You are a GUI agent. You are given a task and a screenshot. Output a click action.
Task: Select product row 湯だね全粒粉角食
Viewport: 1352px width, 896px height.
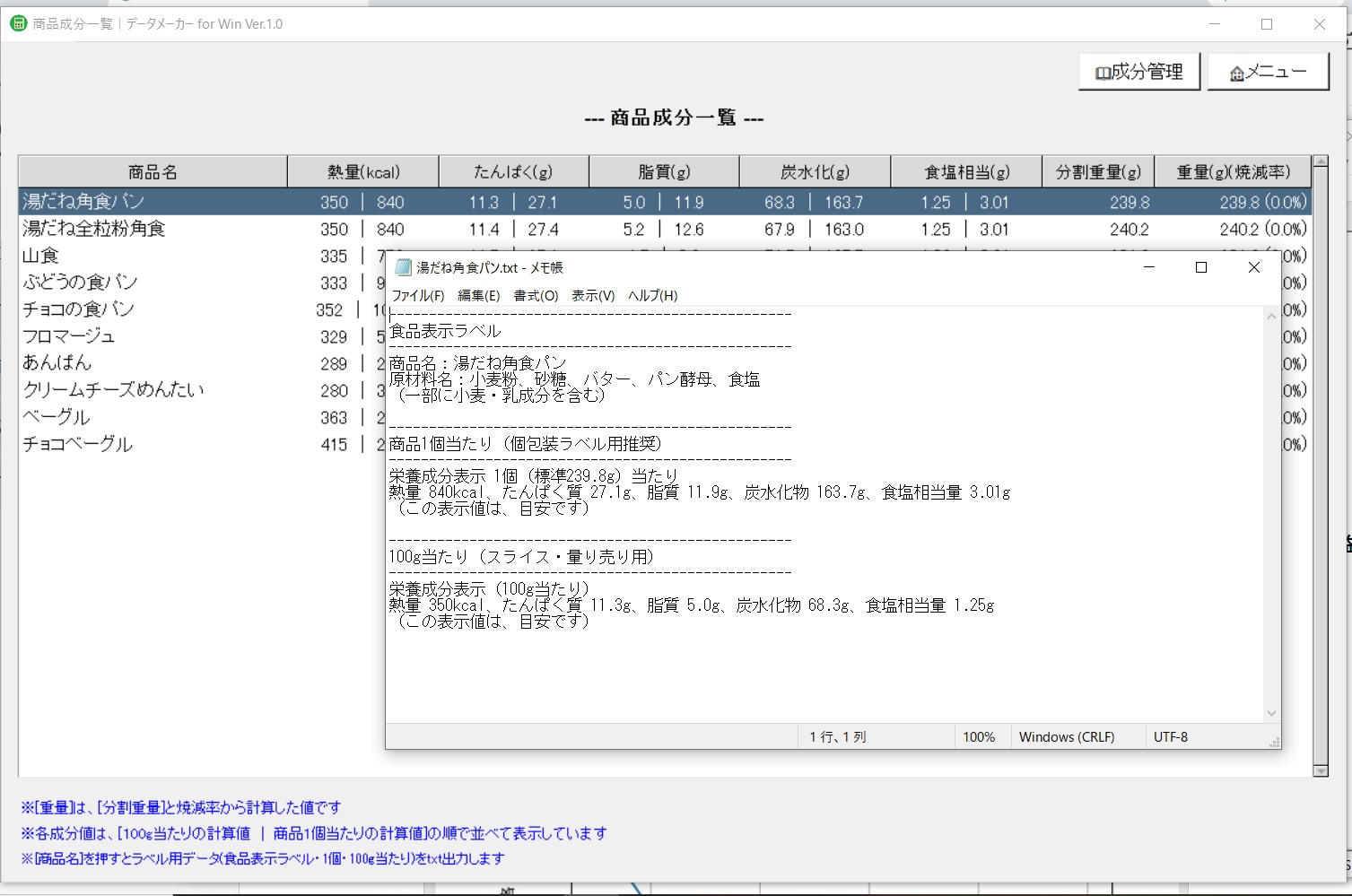click(665, 229)
